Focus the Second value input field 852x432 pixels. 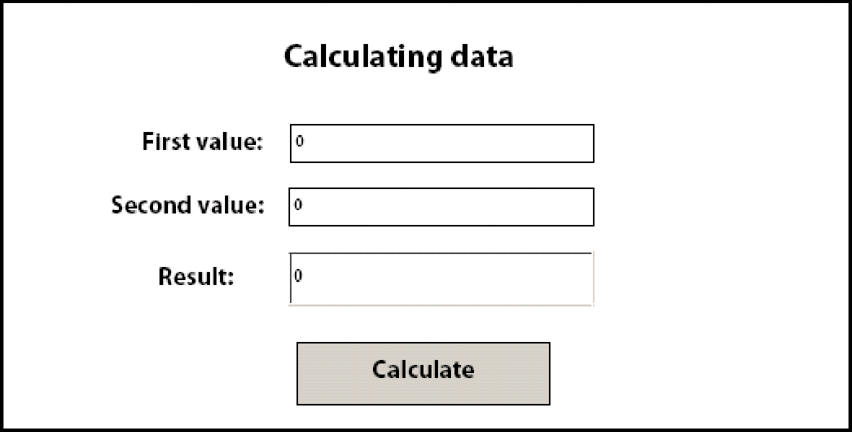click(441, 207)
